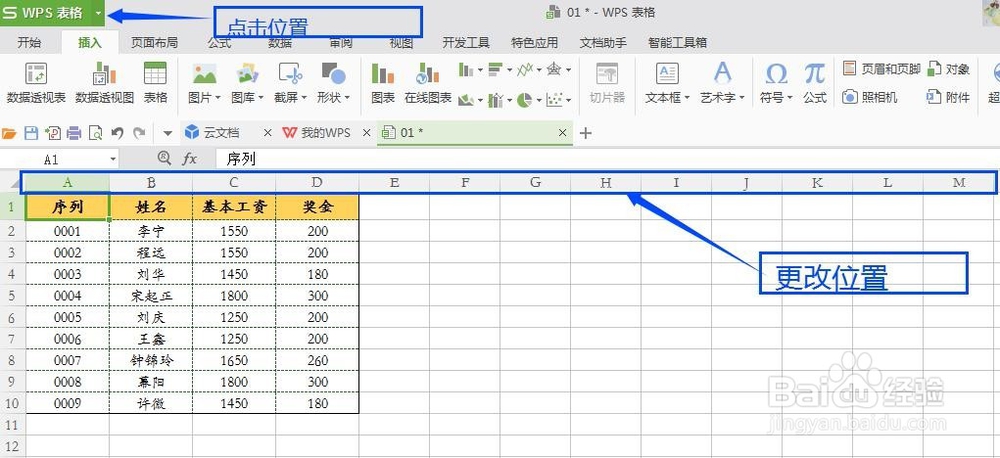Switch to the 开始 ribbon tab

coord(29,43)
